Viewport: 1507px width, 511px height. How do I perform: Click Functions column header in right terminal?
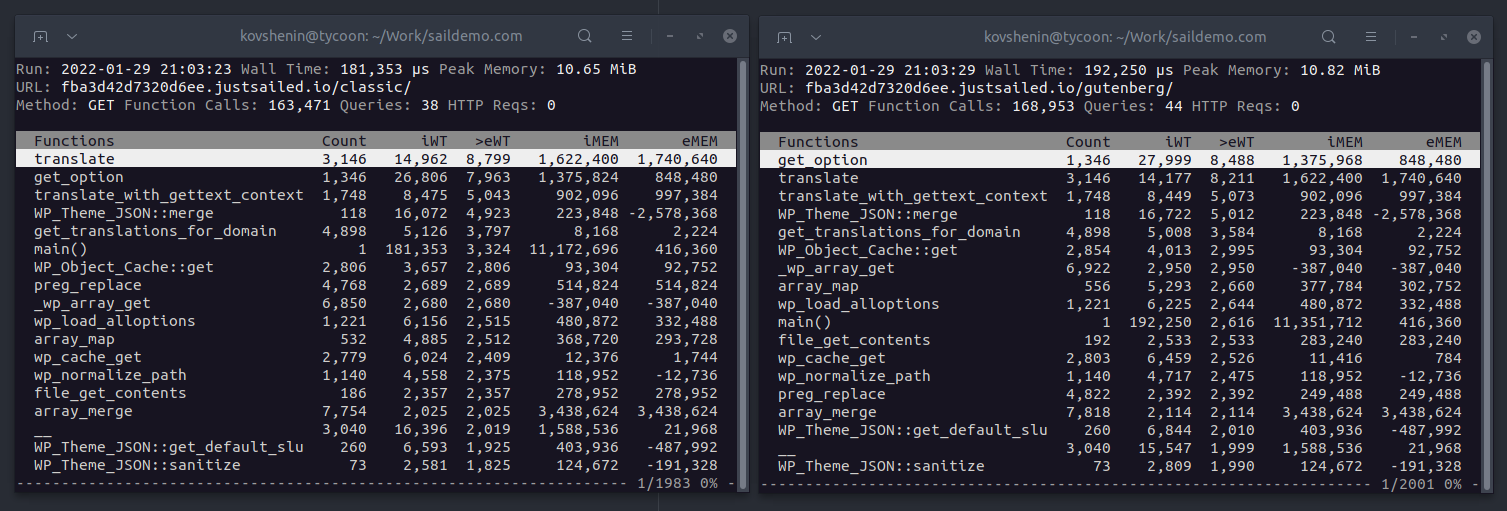[818, 142]
